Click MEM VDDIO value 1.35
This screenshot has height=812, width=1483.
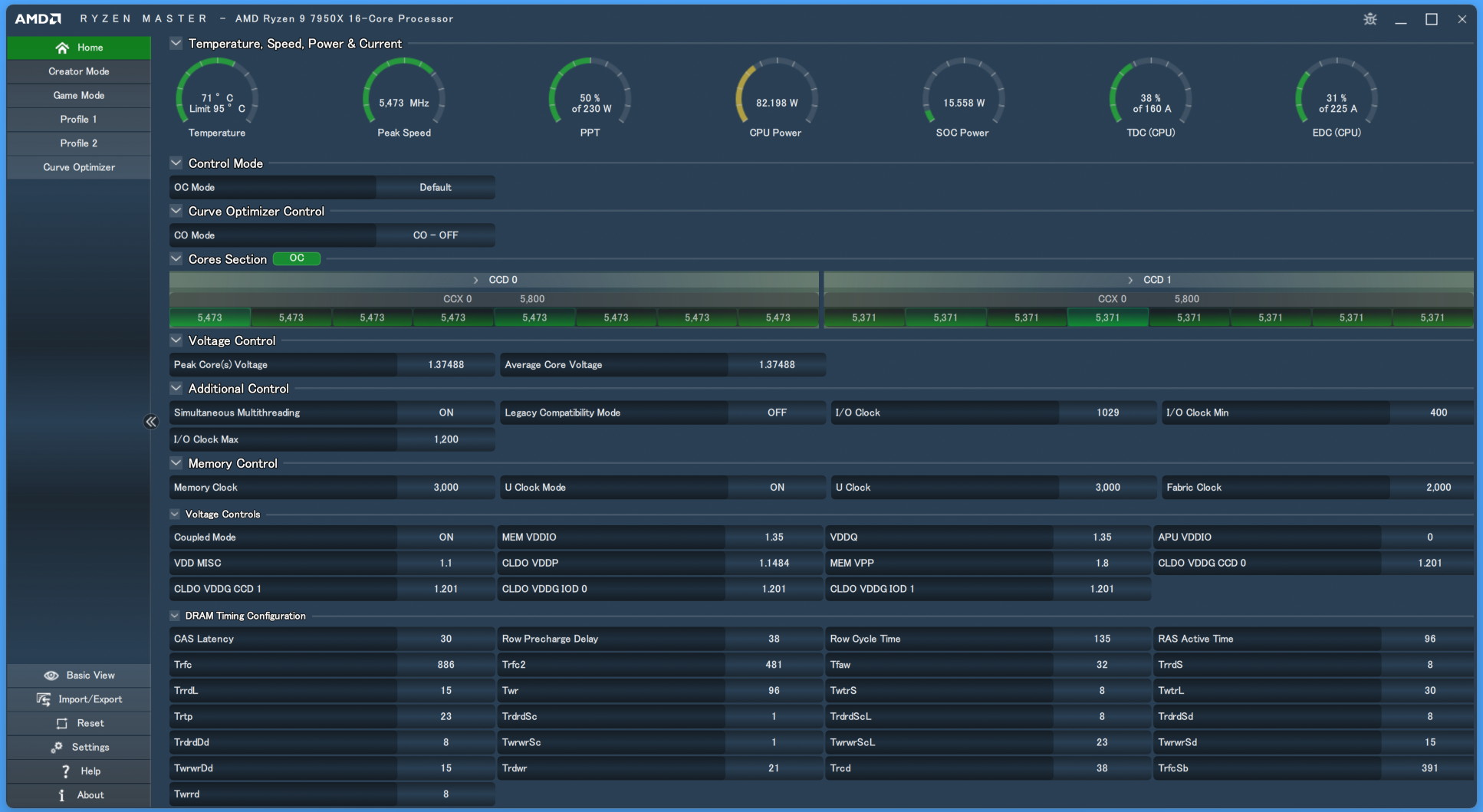click(774, 537)
